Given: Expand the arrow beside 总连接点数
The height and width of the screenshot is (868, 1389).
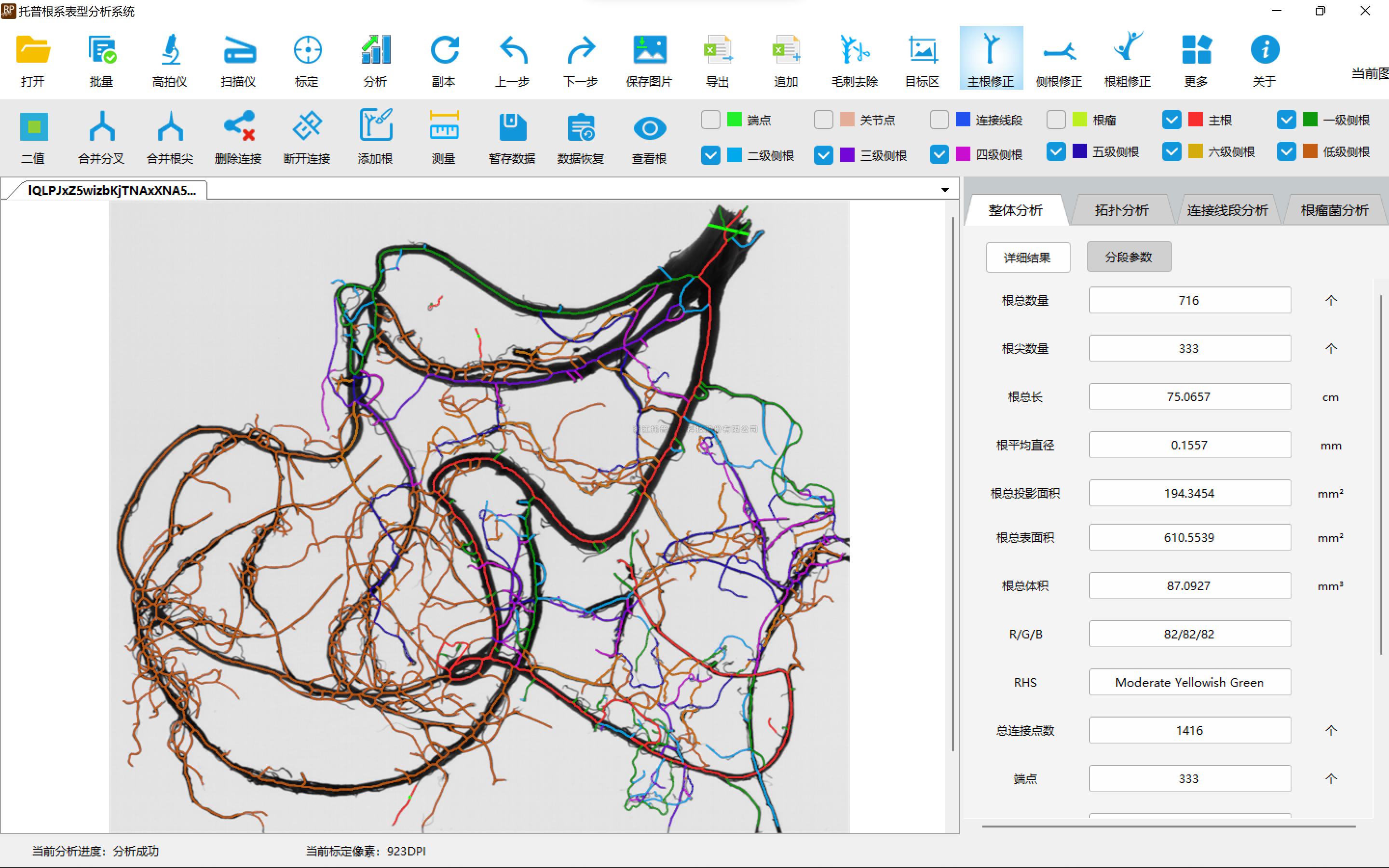Looking at the screenshot, I should 1331,730.
